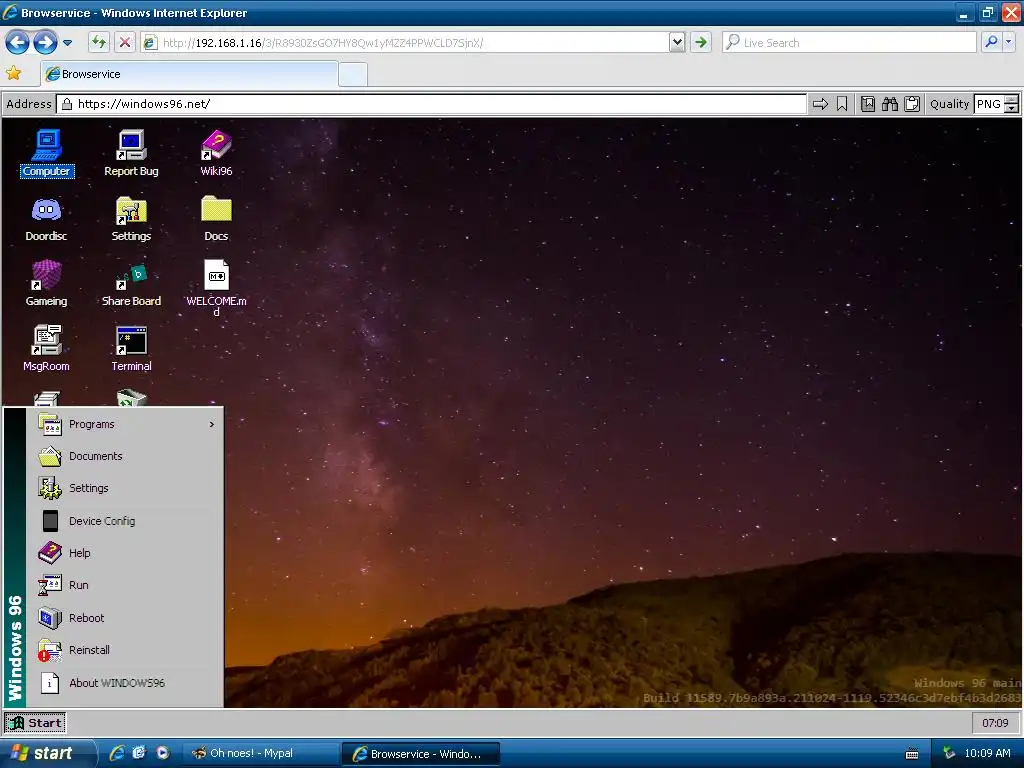Stop loading with the red X button

(124, 43)
